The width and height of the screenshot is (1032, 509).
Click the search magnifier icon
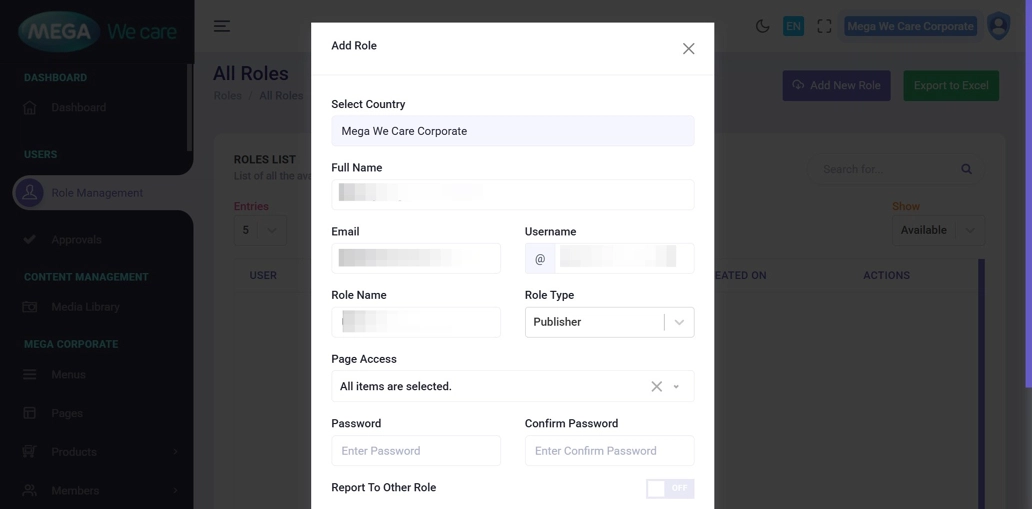[x=966, y=169]
